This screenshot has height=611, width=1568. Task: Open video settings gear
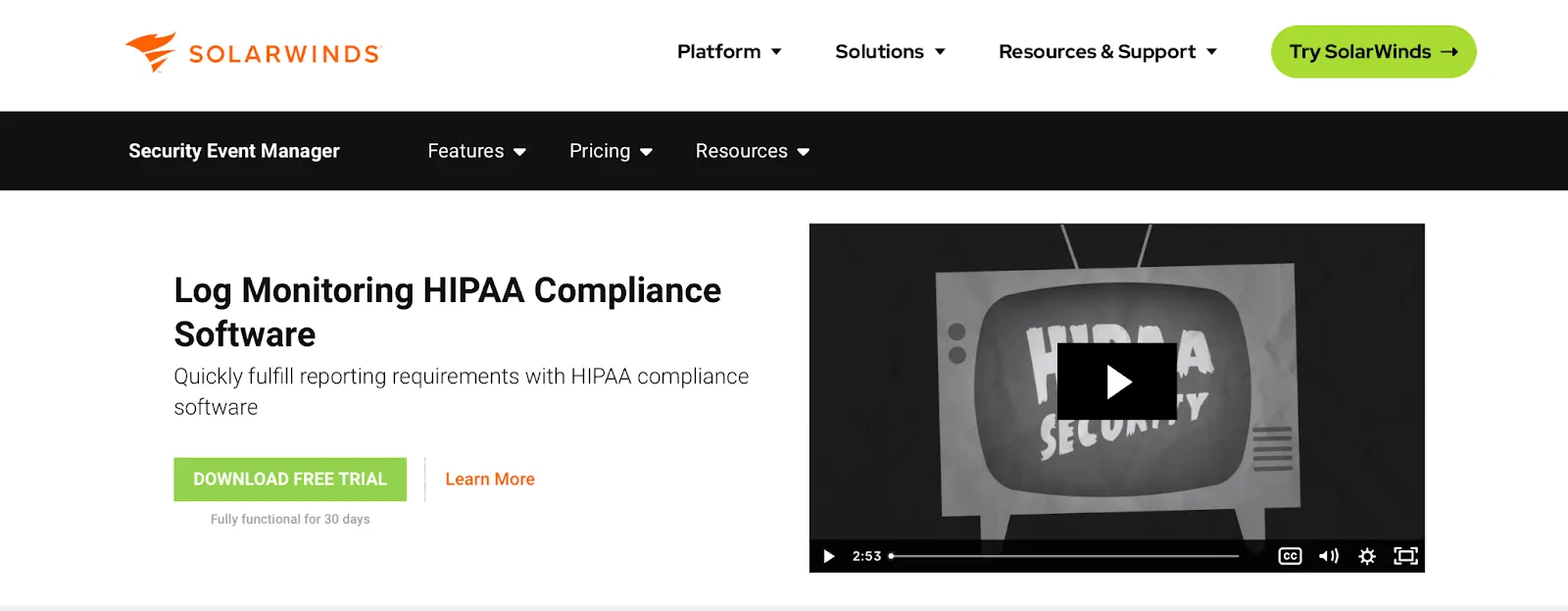coord(1367,556)
